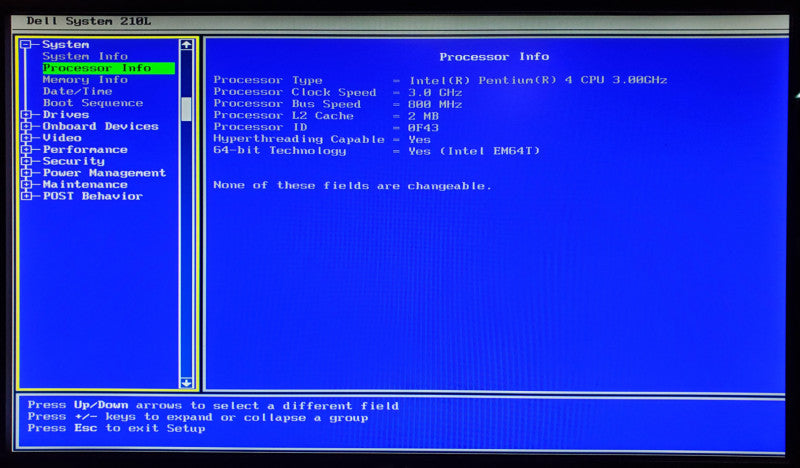Expand the Performance group

(27, 150)
